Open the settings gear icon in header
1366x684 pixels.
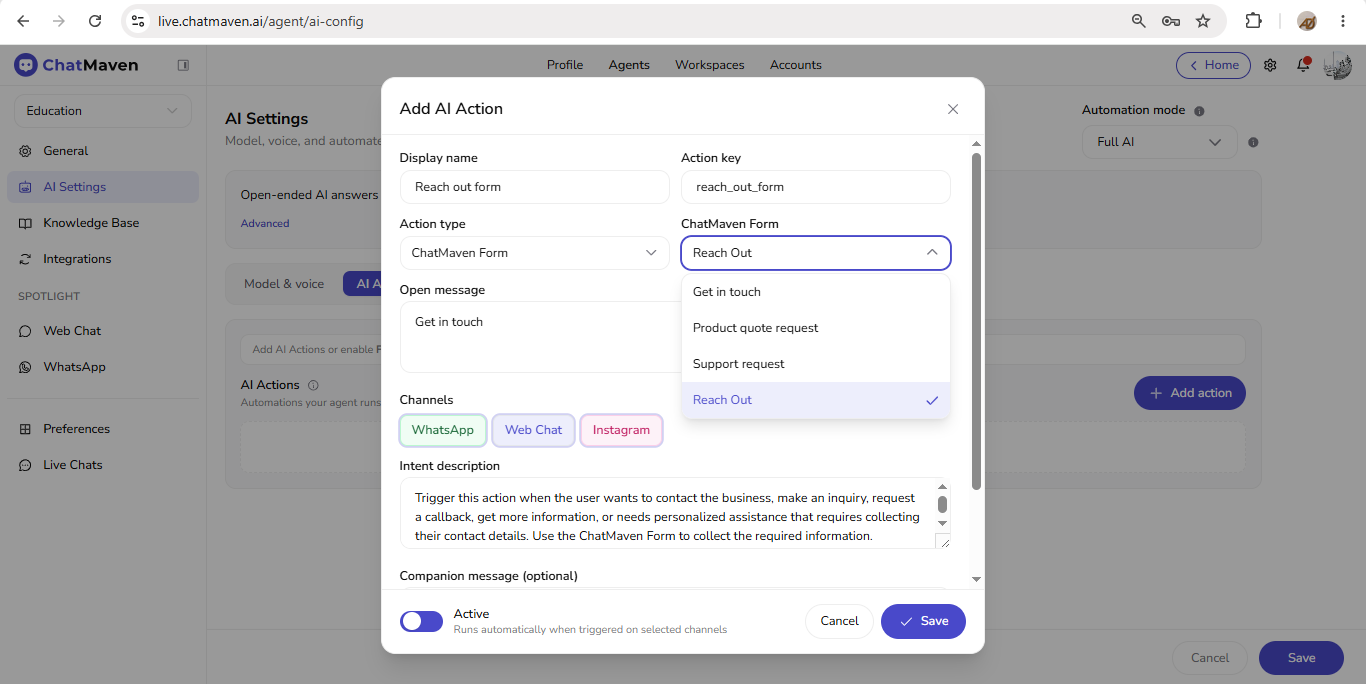coord(1270,65)
